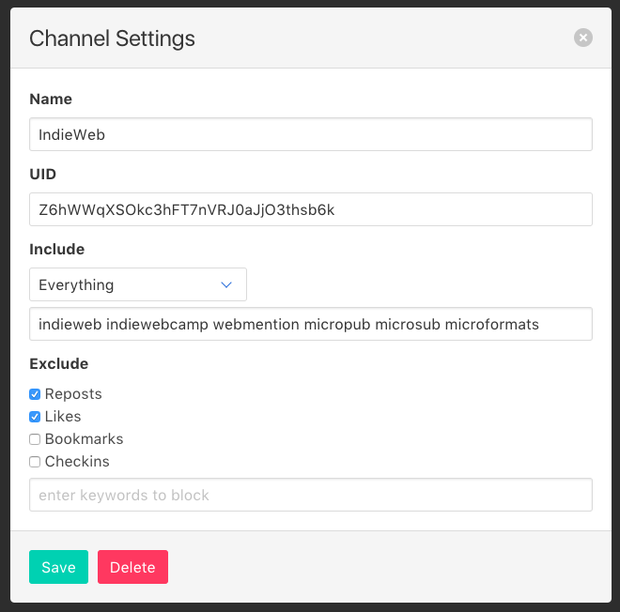The height and width of the screenshot is (612, 620).
Task: Click the Name field containing IndieWeb
Action: (311, 134)
